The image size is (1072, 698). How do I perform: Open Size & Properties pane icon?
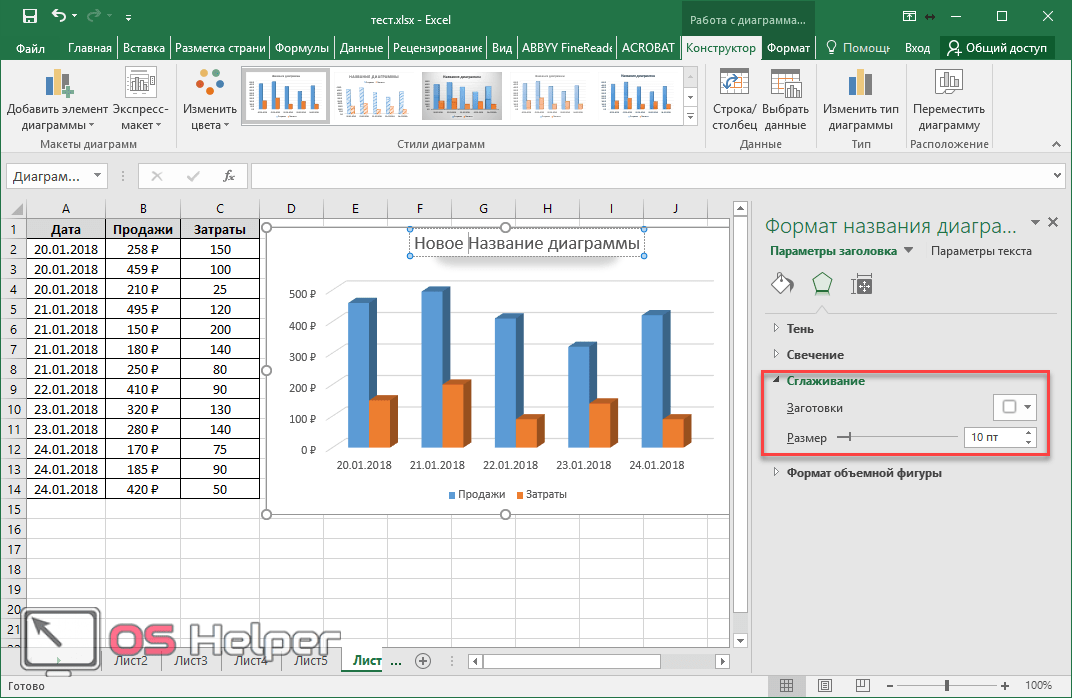click(862, 284)
